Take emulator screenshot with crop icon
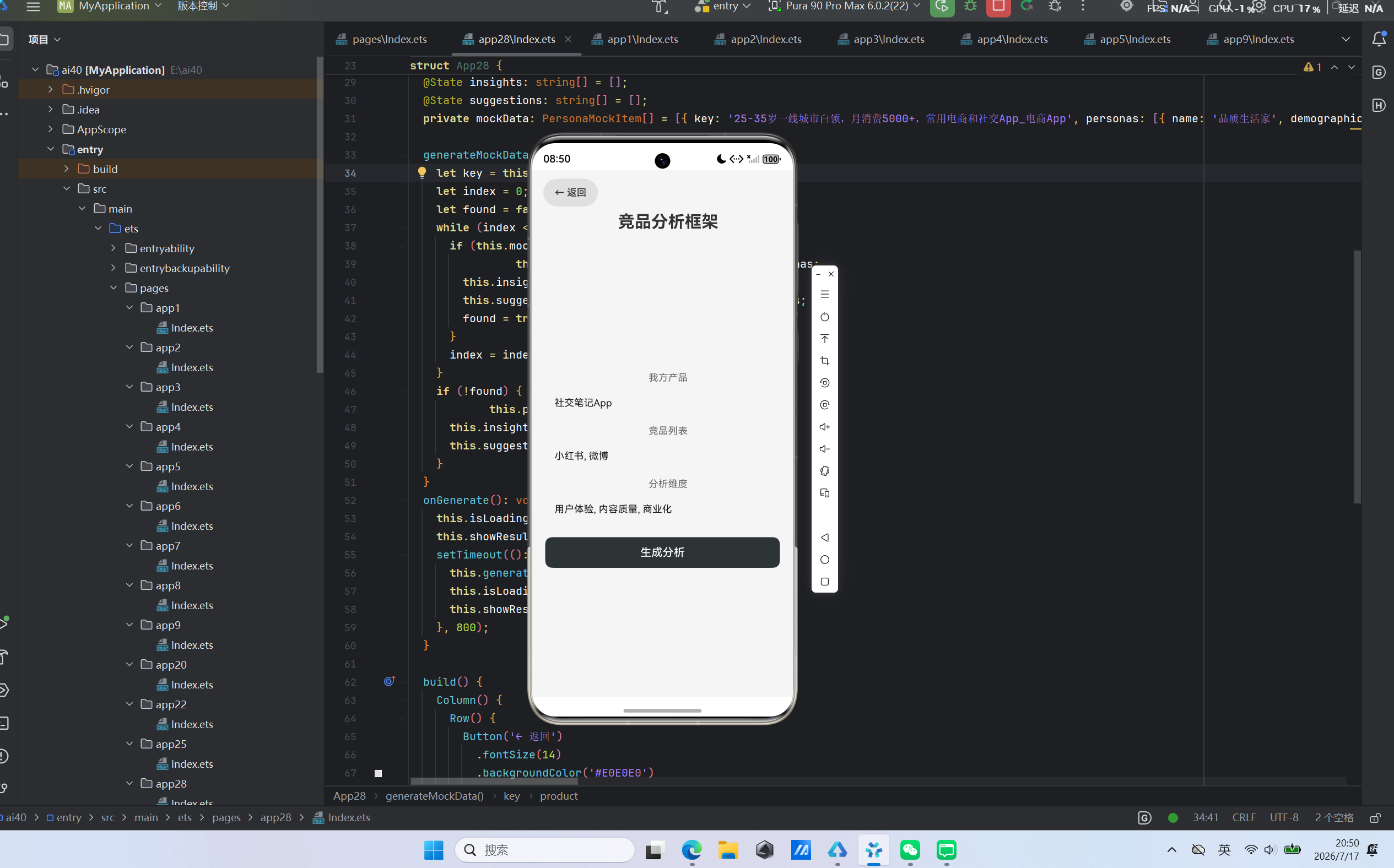 coord(824,361)
